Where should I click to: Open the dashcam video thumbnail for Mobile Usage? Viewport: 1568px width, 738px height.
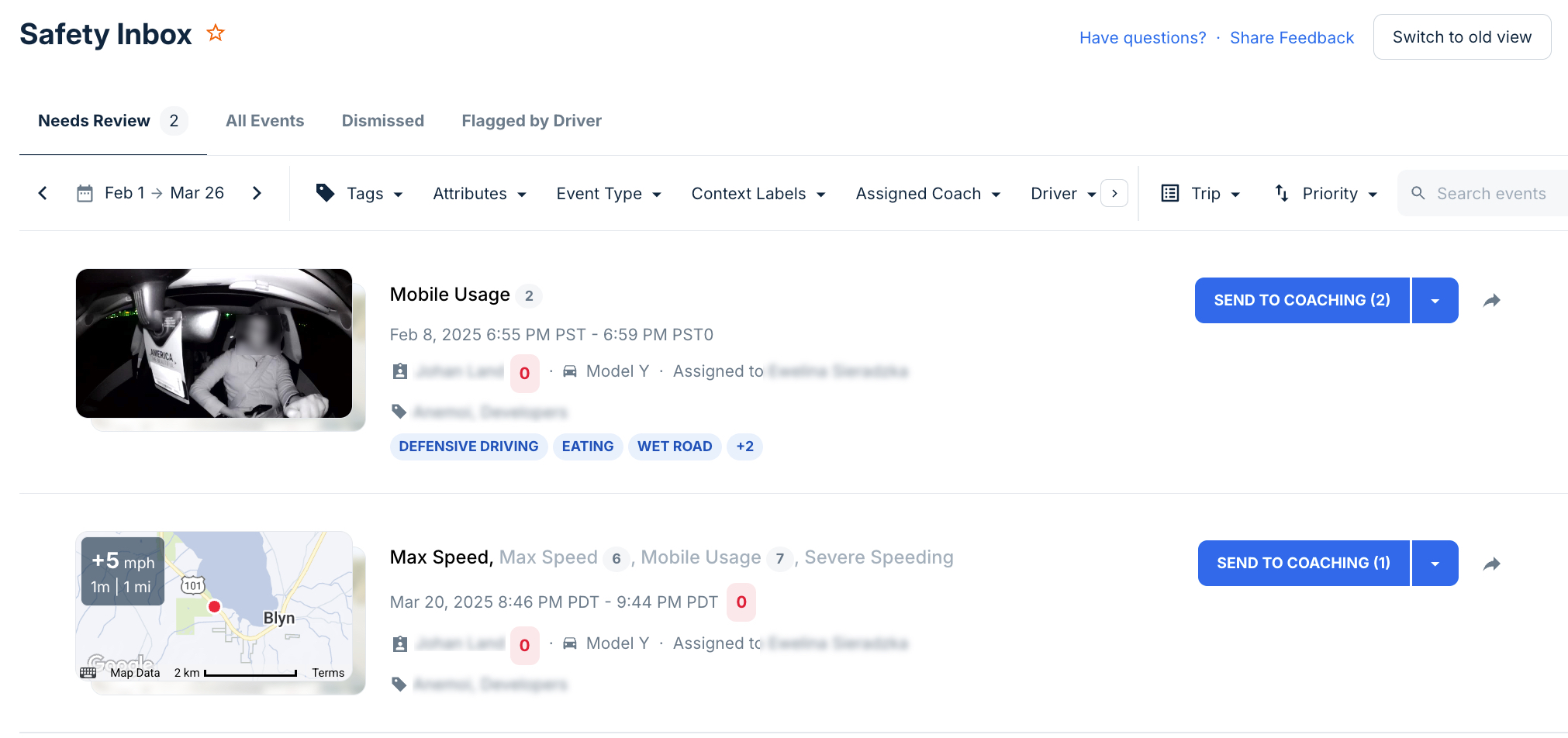pos(214,343)
